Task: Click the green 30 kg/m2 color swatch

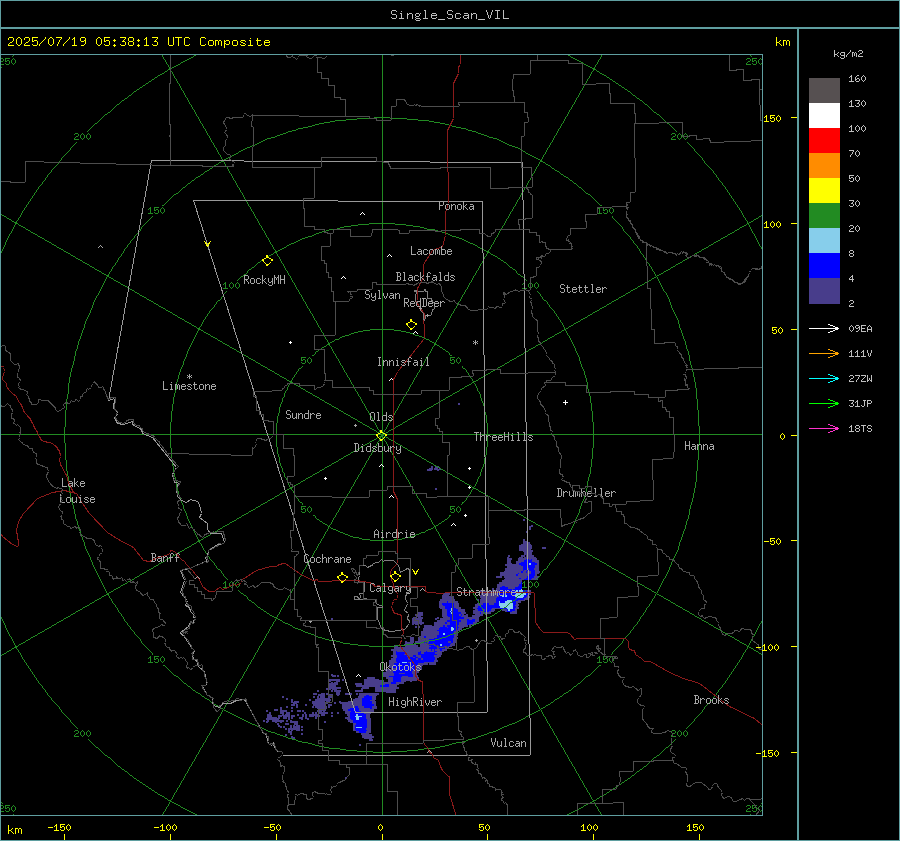Action: click(824, 215)
